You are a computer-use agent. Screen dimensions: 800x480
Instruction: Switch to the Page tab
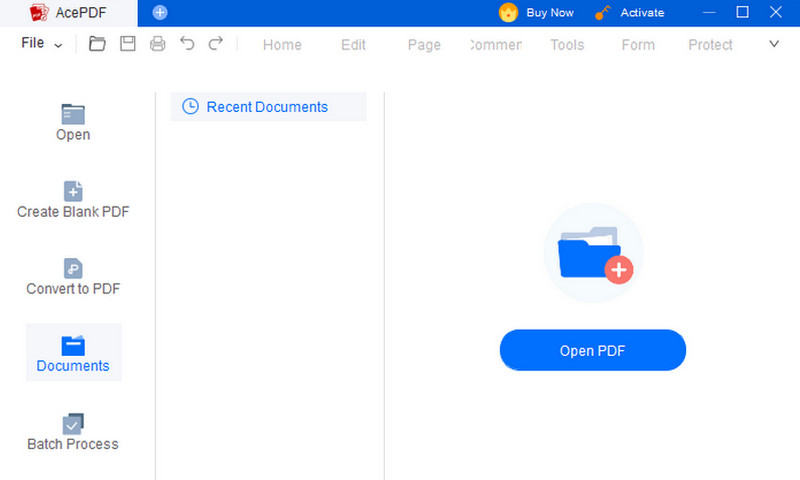pos(424,45)
